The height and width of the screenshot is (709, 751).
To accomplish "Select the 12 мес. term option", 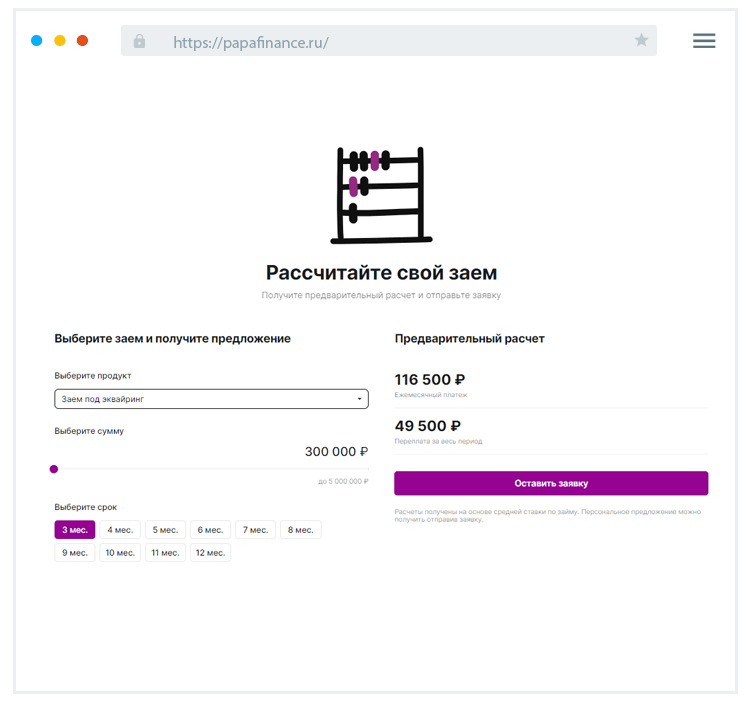I will (210, 553).
